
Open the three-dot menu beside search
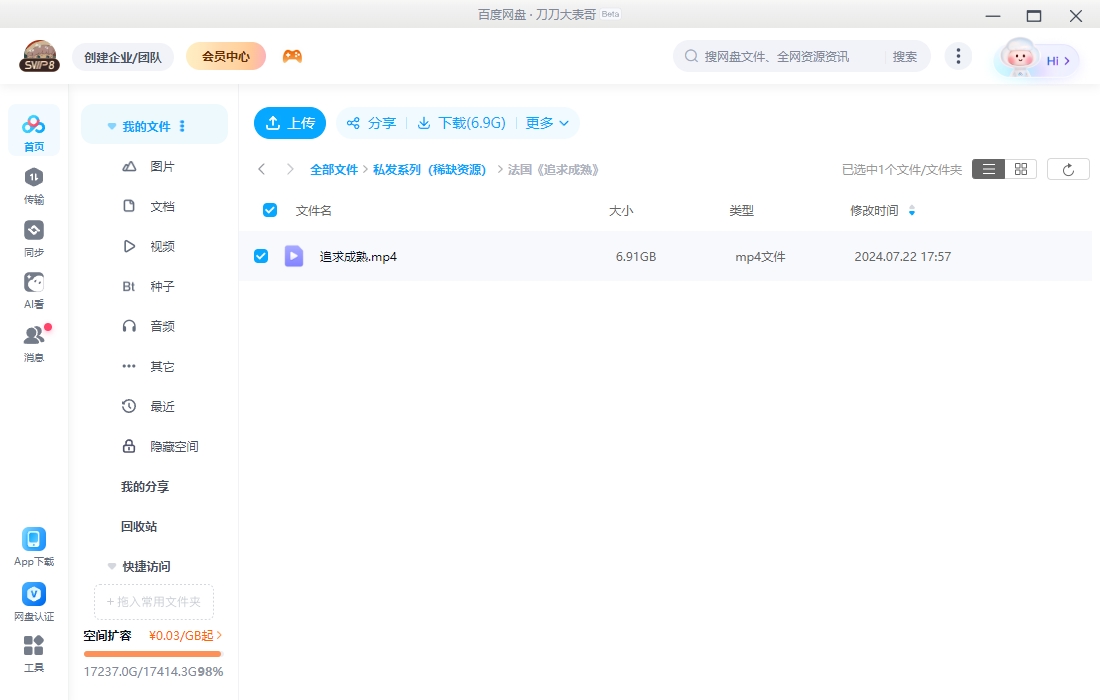[958, 56]
